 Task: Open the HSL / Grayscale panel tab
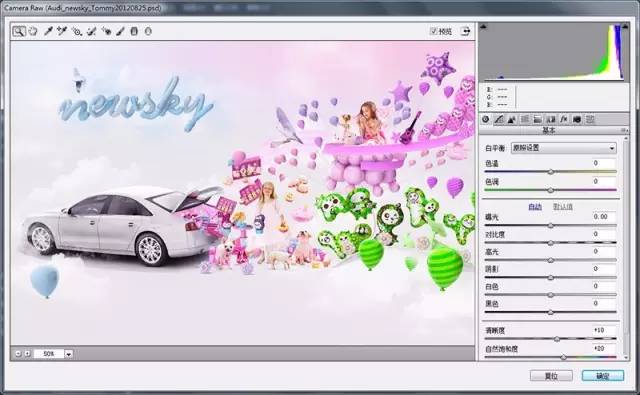pos(525,119)
